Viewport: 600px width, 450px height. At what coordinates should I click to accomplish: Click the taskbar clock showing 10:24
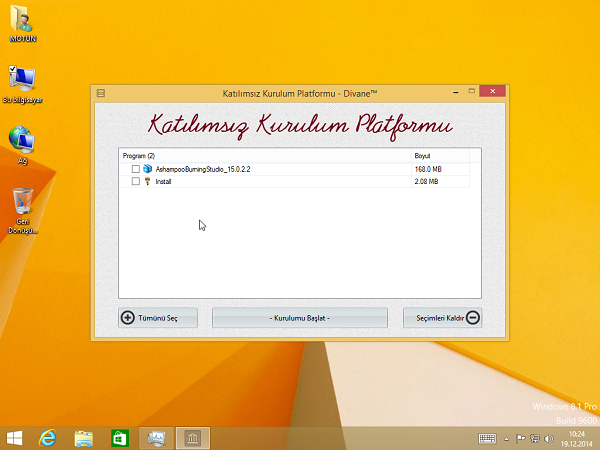[x=576, y=438]
